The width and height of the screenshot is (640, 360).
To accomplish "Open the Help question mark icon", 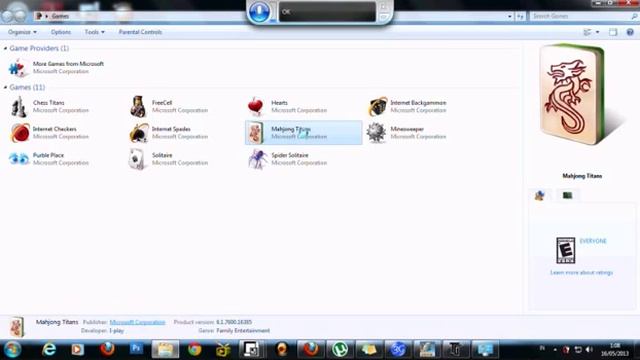I will point(630,32).
